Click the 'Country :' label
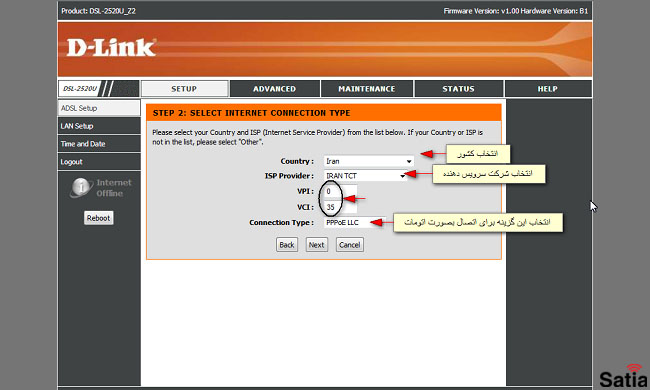Viewport: 650px width, 390px height. click(x=297, y=161)
